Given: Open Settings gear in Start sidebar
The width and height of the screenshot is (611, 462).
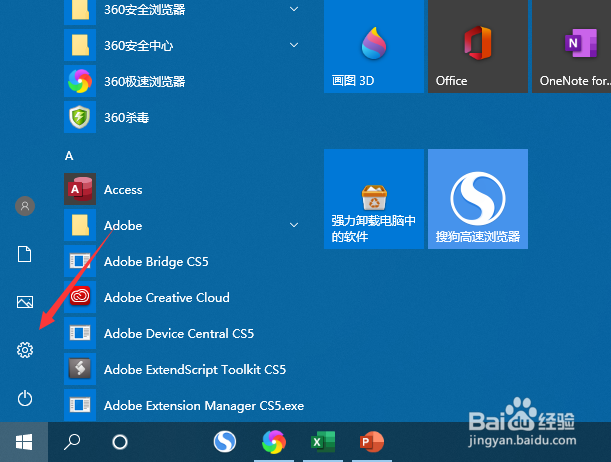Looking at the screenshot, I should (x=25, y=350).
